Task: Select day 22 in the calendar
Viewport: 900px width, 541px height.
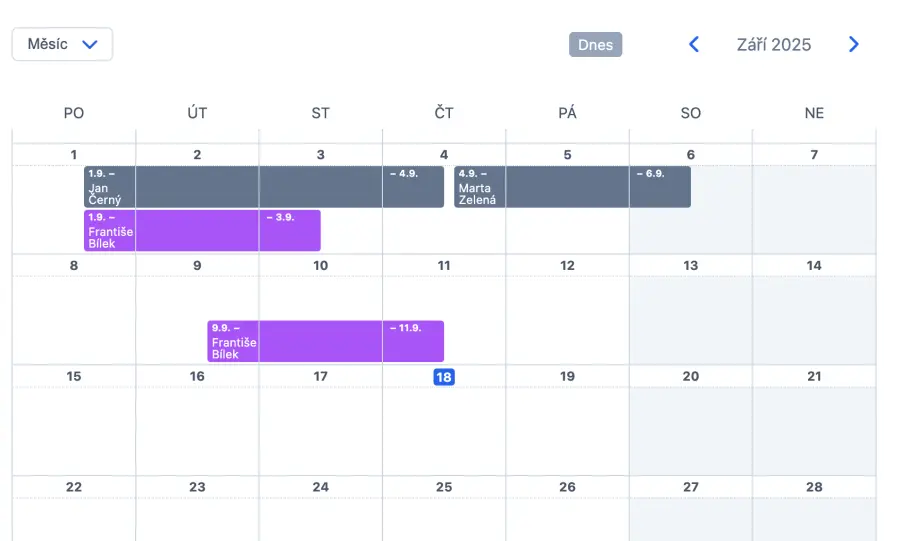Action: pyautogui.click(x=74, y=487)
